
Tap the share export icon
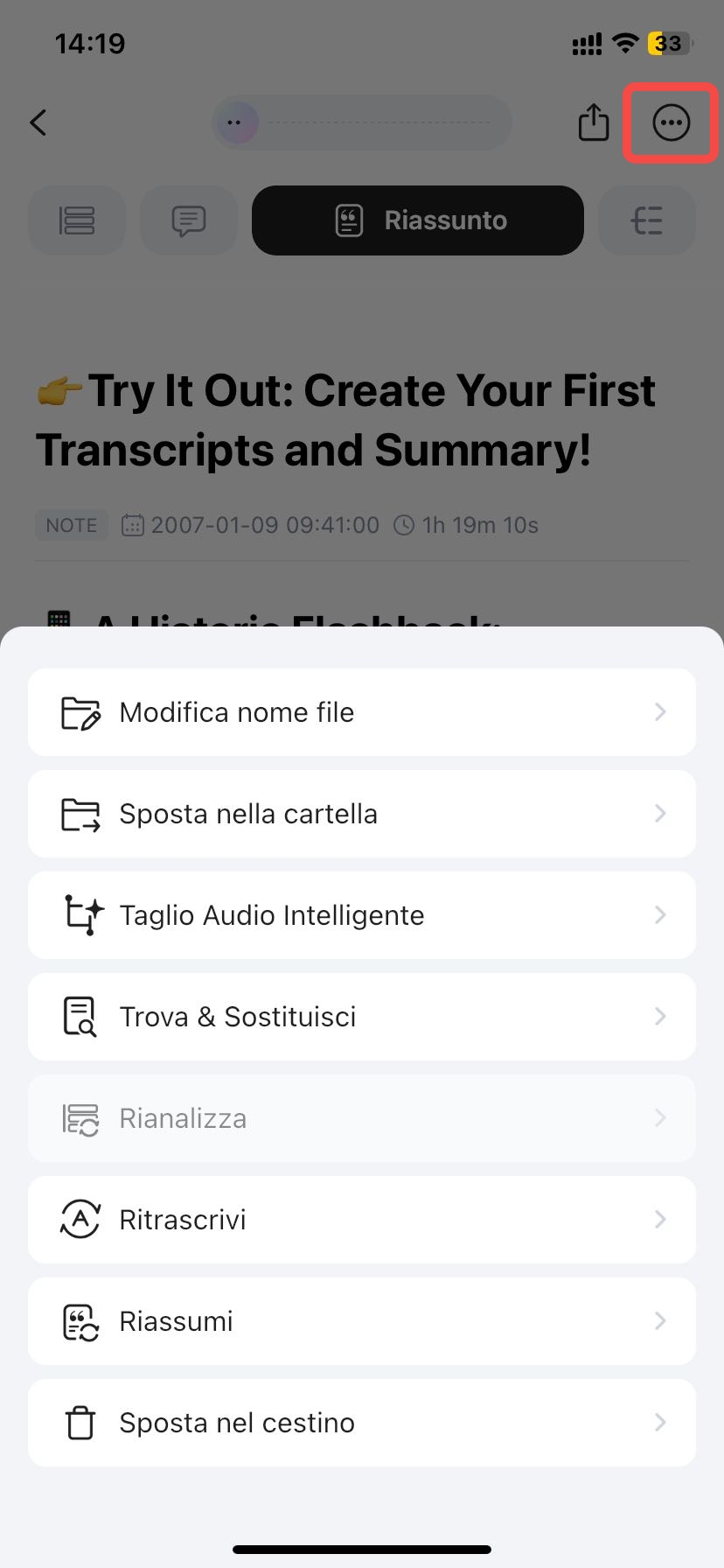pos(594,122)
